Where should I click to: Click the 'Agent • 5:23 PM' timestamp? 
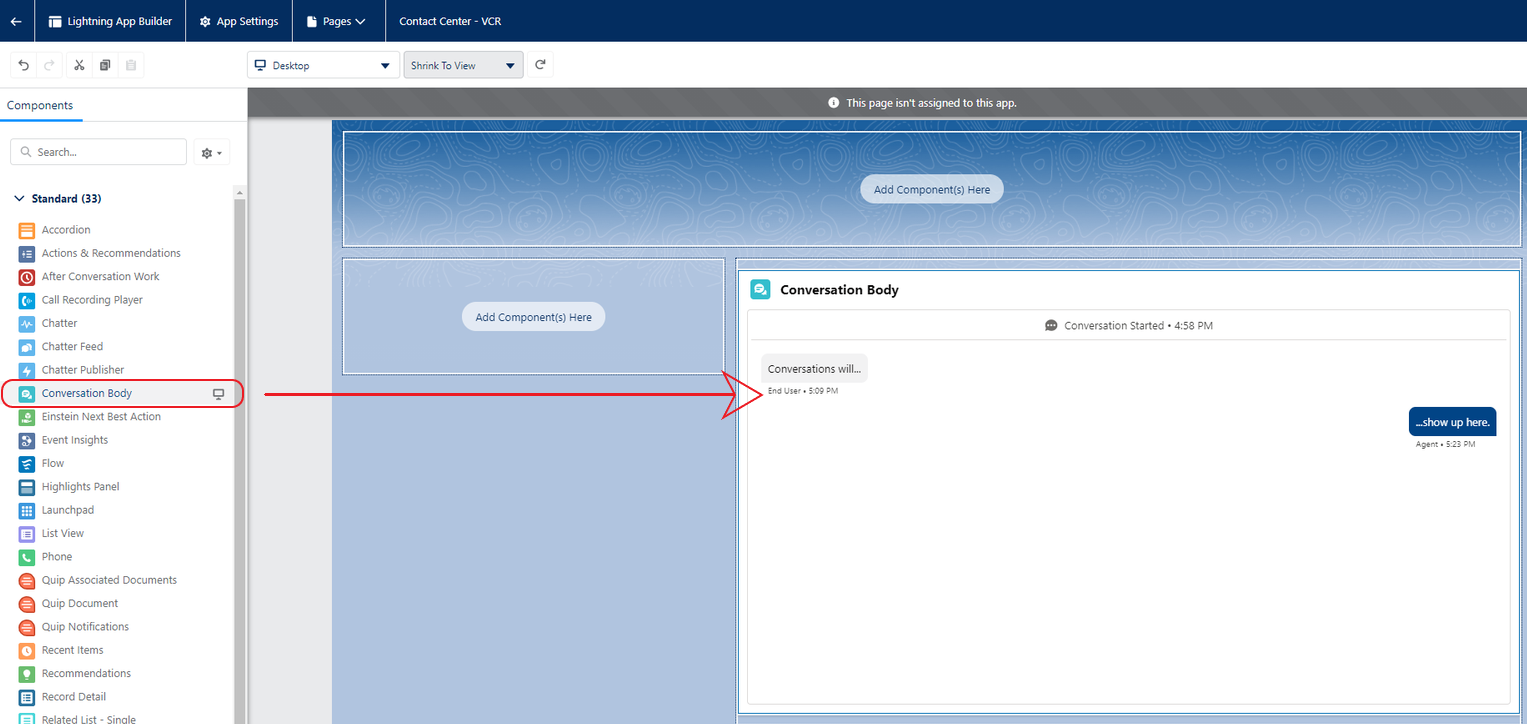[x=1445, y=444]
